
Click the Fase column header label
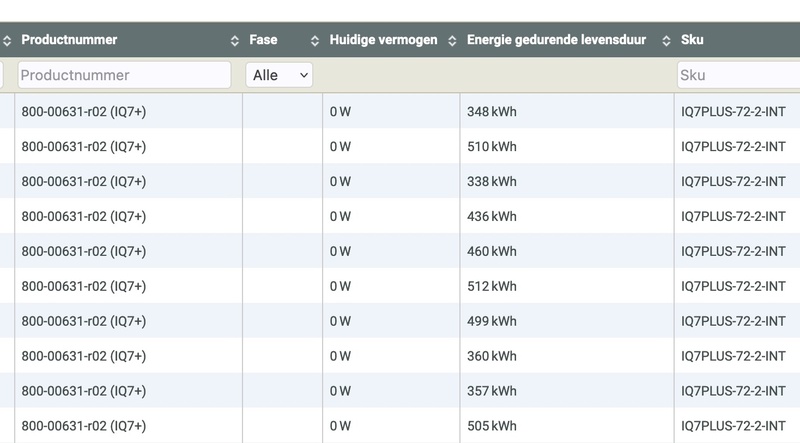pyautogui.click(x=263, y=40)
